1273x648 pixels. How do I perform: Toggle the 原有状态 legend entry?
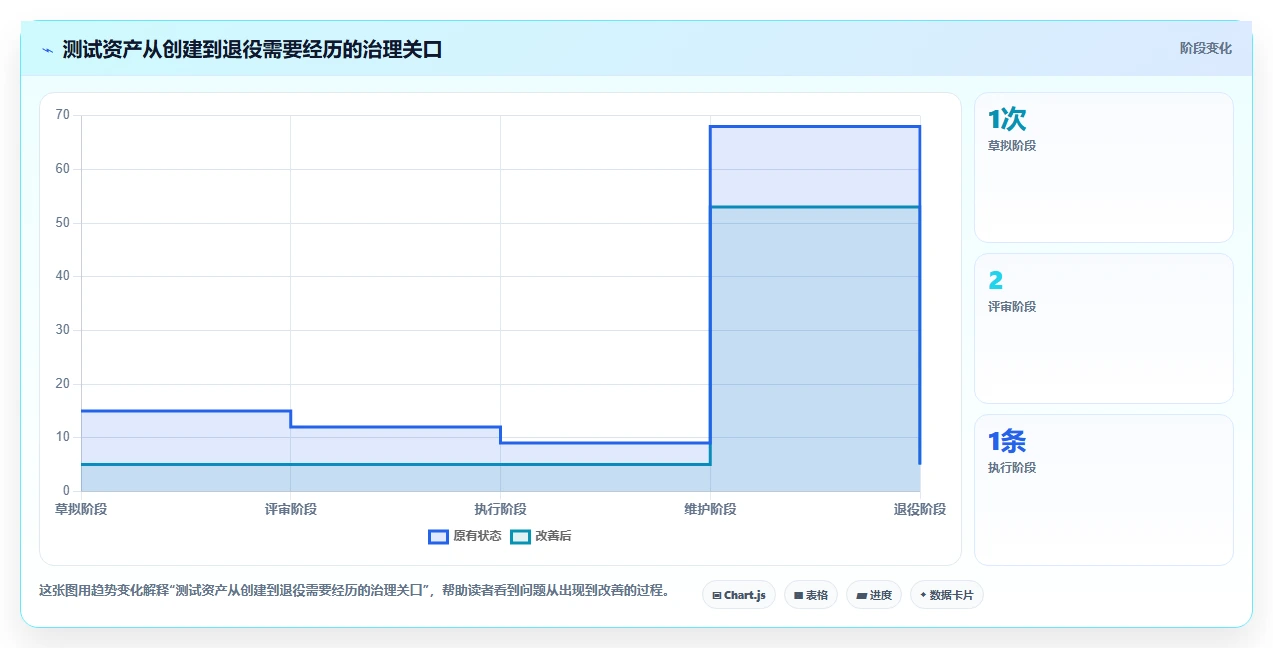pos(465,536)
